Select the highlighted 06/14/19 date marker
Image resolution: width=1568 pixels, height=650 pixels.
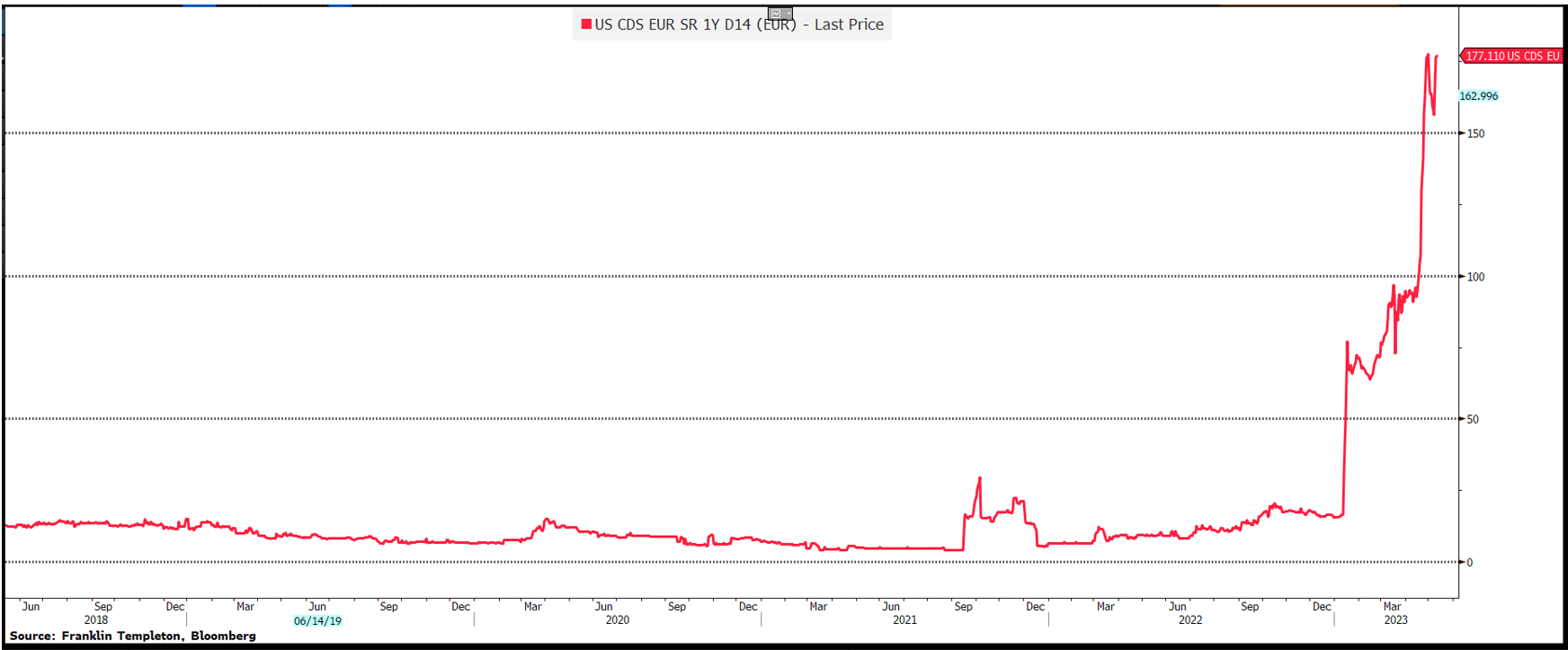tap(317, 621)
